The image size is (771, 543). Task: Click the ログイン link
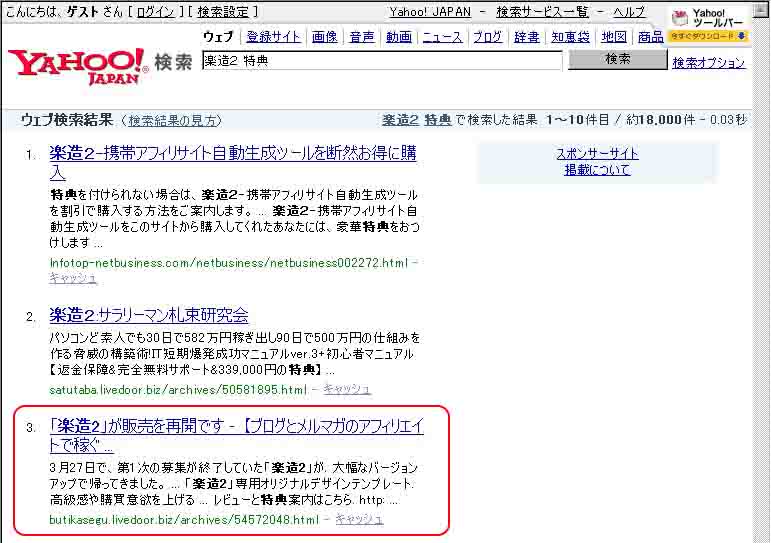155,12
